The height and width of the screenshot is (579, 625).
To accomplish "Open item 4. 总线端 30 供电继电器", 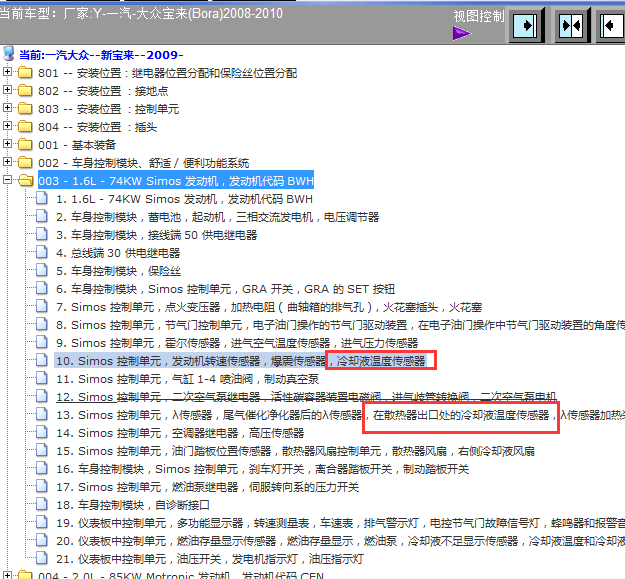I will tap(118, 253).
